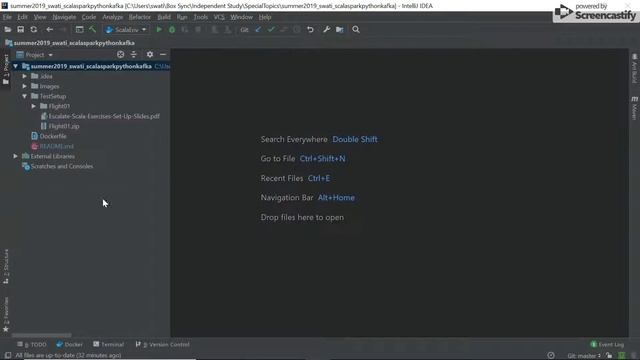Viewport: 640px width, 360px height.
Task: Expand External Libraries node
Action: click(16, 156)
